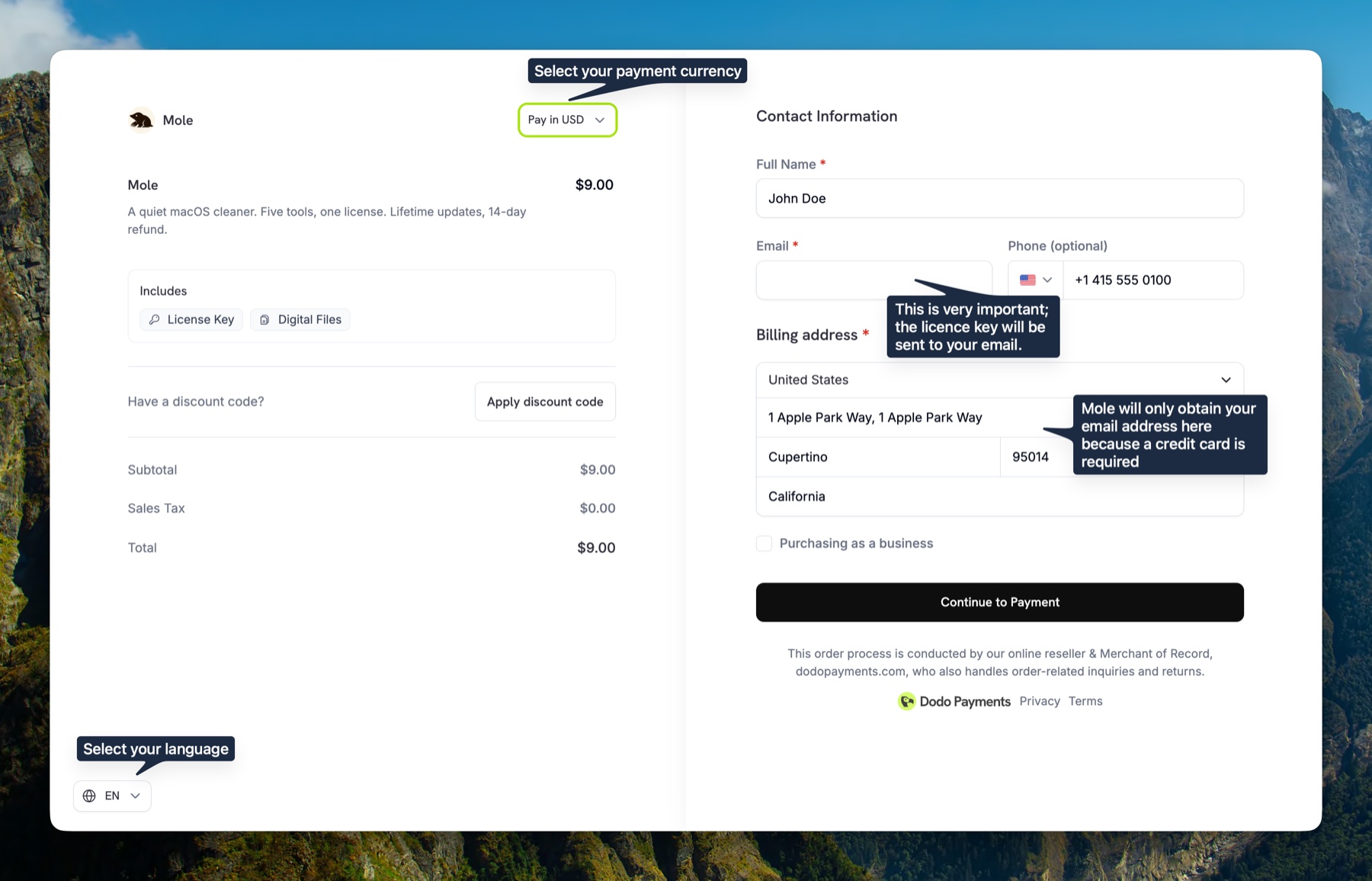Click the globe icon beside EN
Image resolution: width=1372 pixels, height=881 pixels.
click(x=89, y=796)
